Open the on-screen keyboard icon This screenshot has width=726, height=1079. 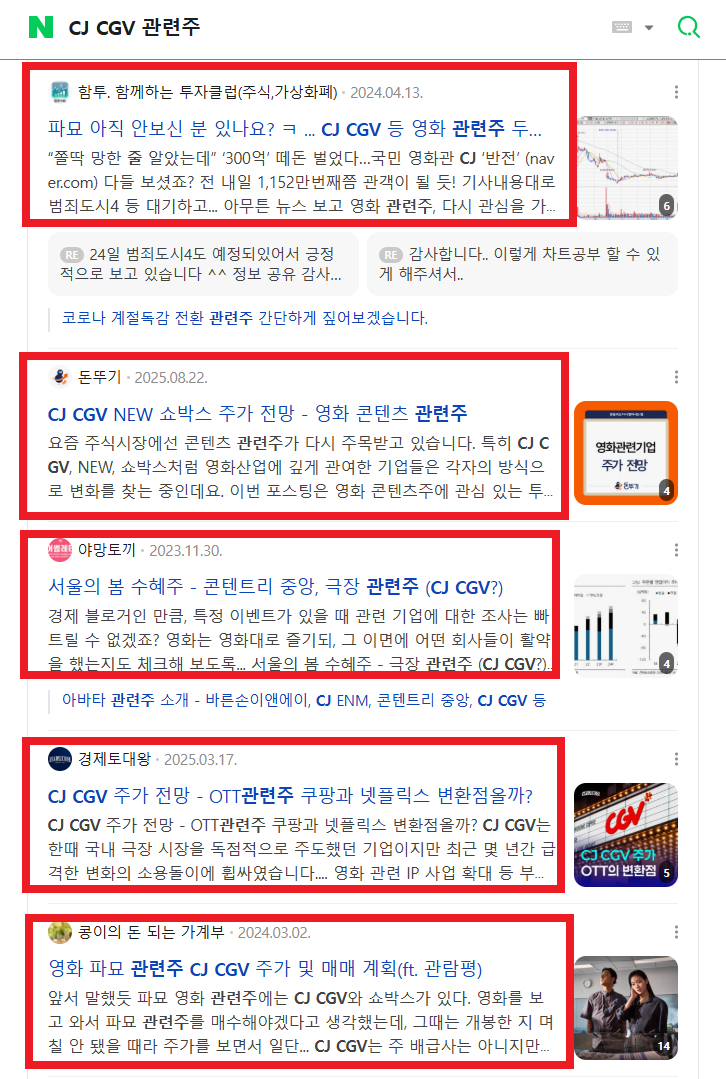click(621, 27)
